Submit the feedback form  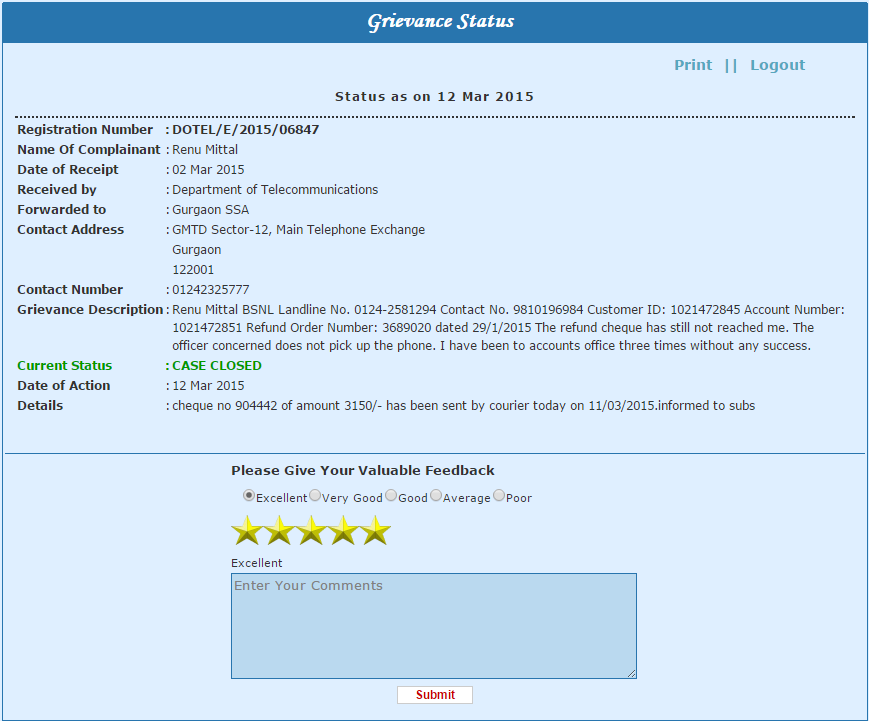[x=435, y=695]
